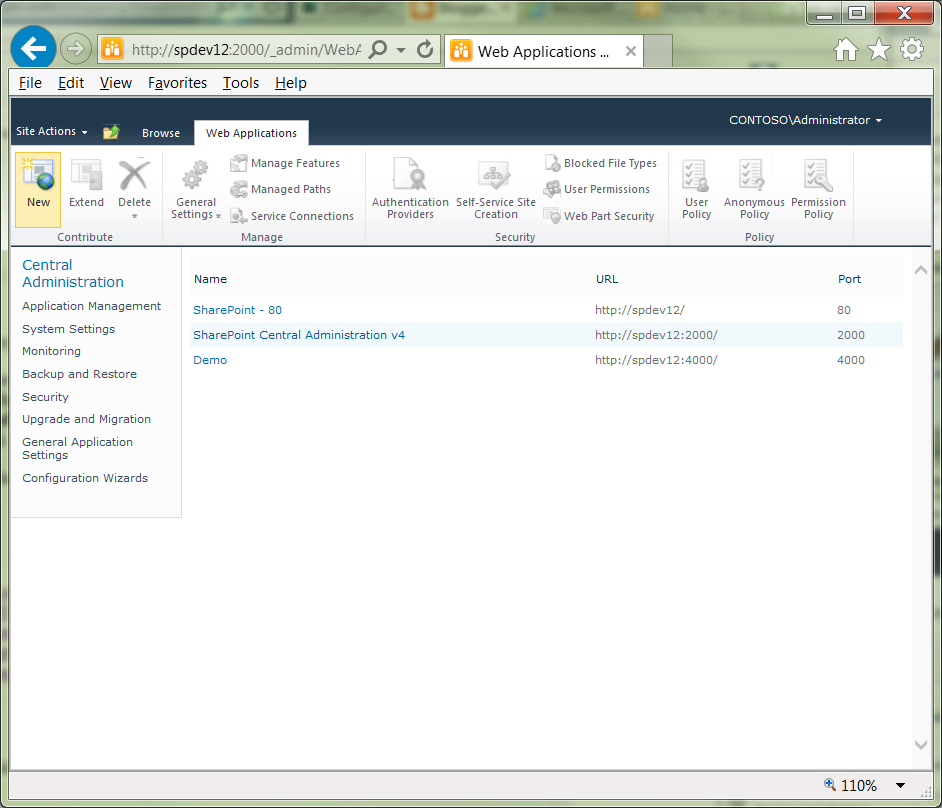Open User Permissions settings
The height and width of the screenshot is (808, 942).
click(597, 189)
